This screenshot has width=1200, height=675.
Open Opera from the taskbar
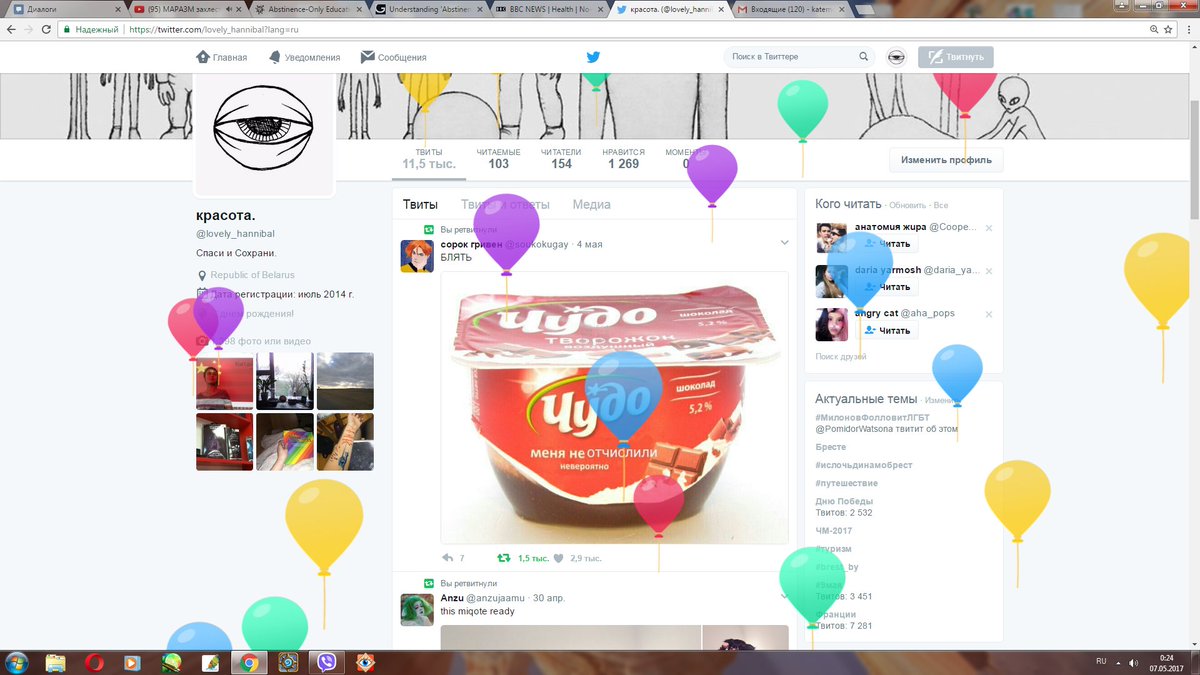93,661
